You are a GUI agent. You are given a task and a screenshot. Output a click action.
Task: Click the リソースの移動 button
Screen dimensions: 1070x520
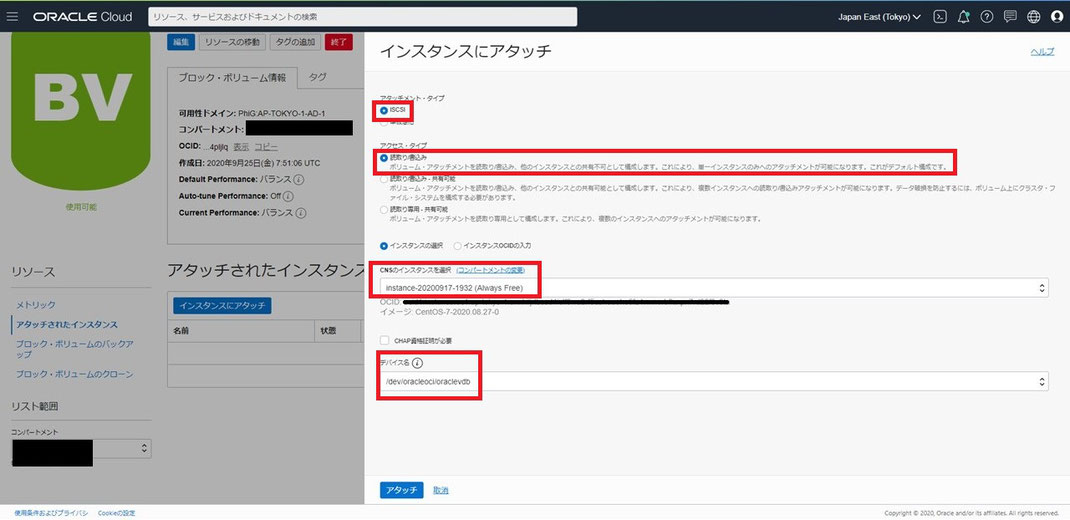tap(233, 42)
